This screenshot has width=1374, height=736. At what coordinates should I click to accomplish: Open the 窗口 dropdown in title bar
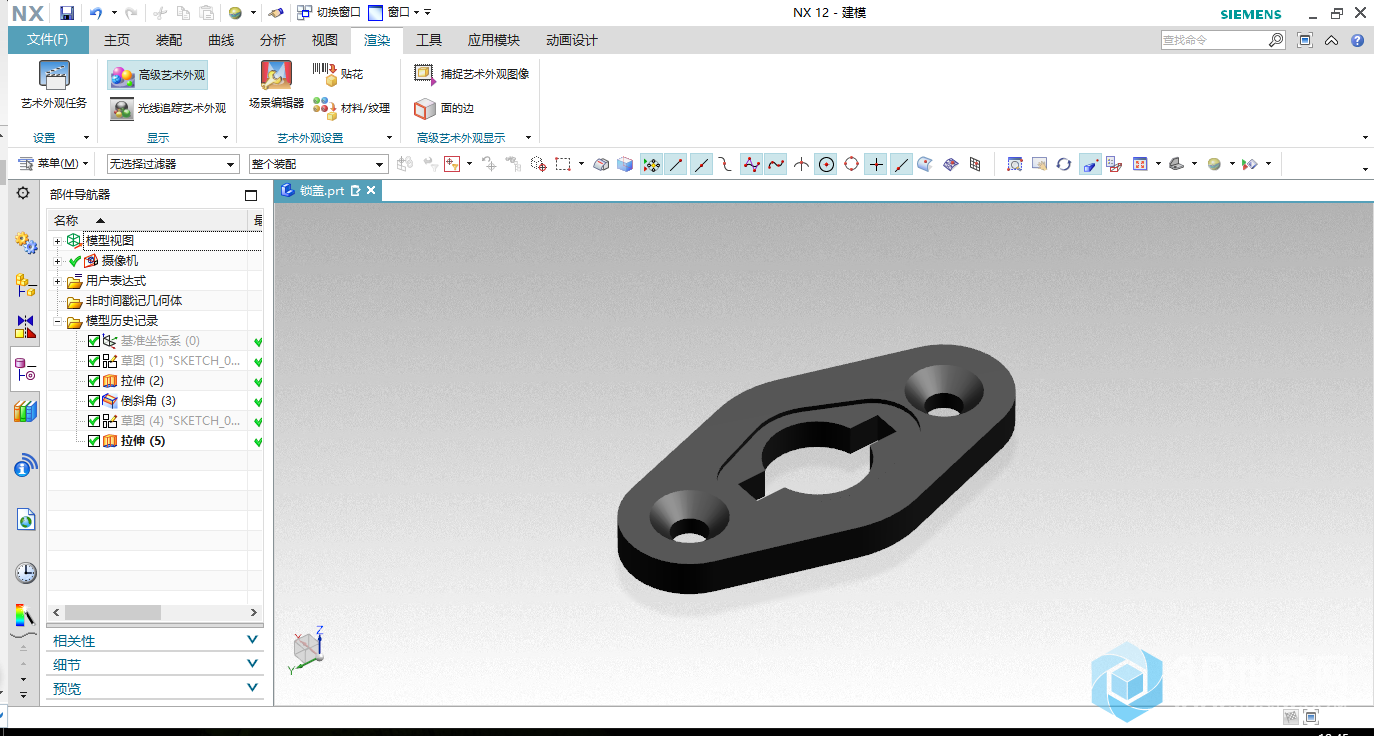tap(395, 13)
